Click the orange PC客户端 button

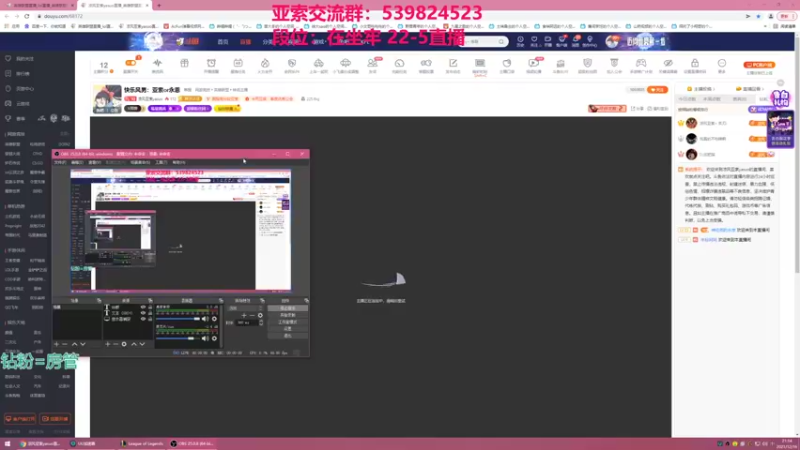(x=759, y=65)
